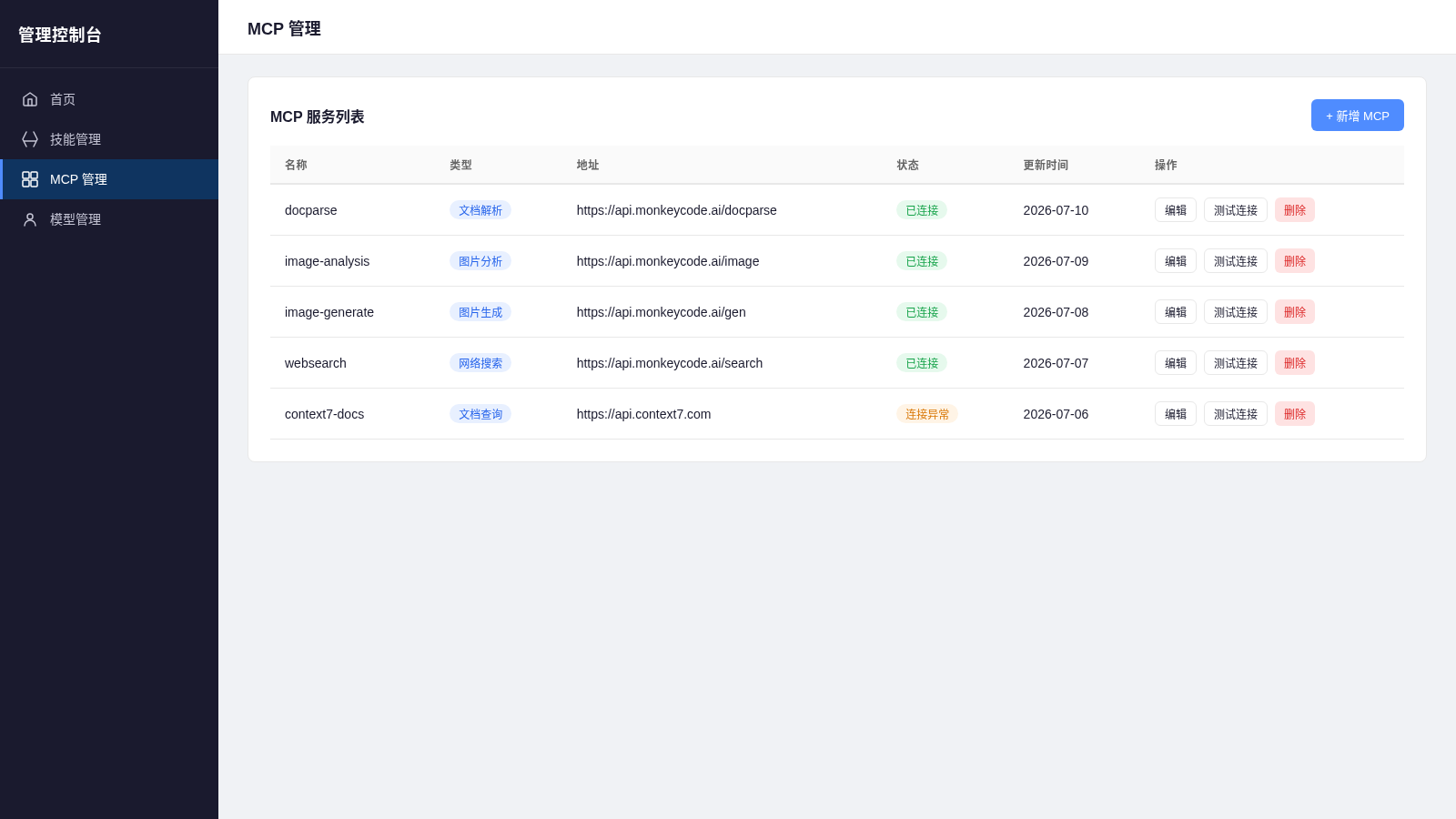The width and height of the screenshot is (1456, 819).
Task: Open 首页 menu item
Action: (x=109, y=99)
